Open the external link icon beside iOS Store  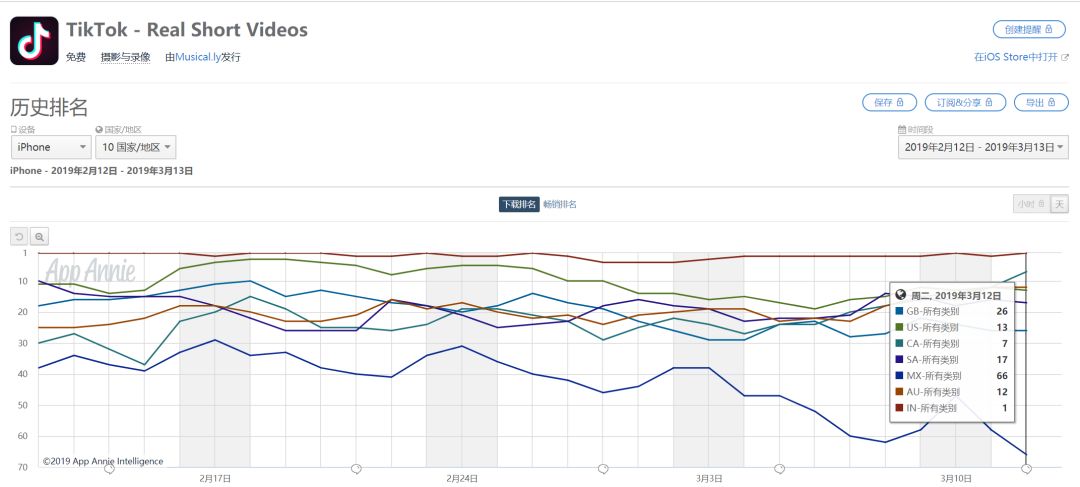(1065, 57)
